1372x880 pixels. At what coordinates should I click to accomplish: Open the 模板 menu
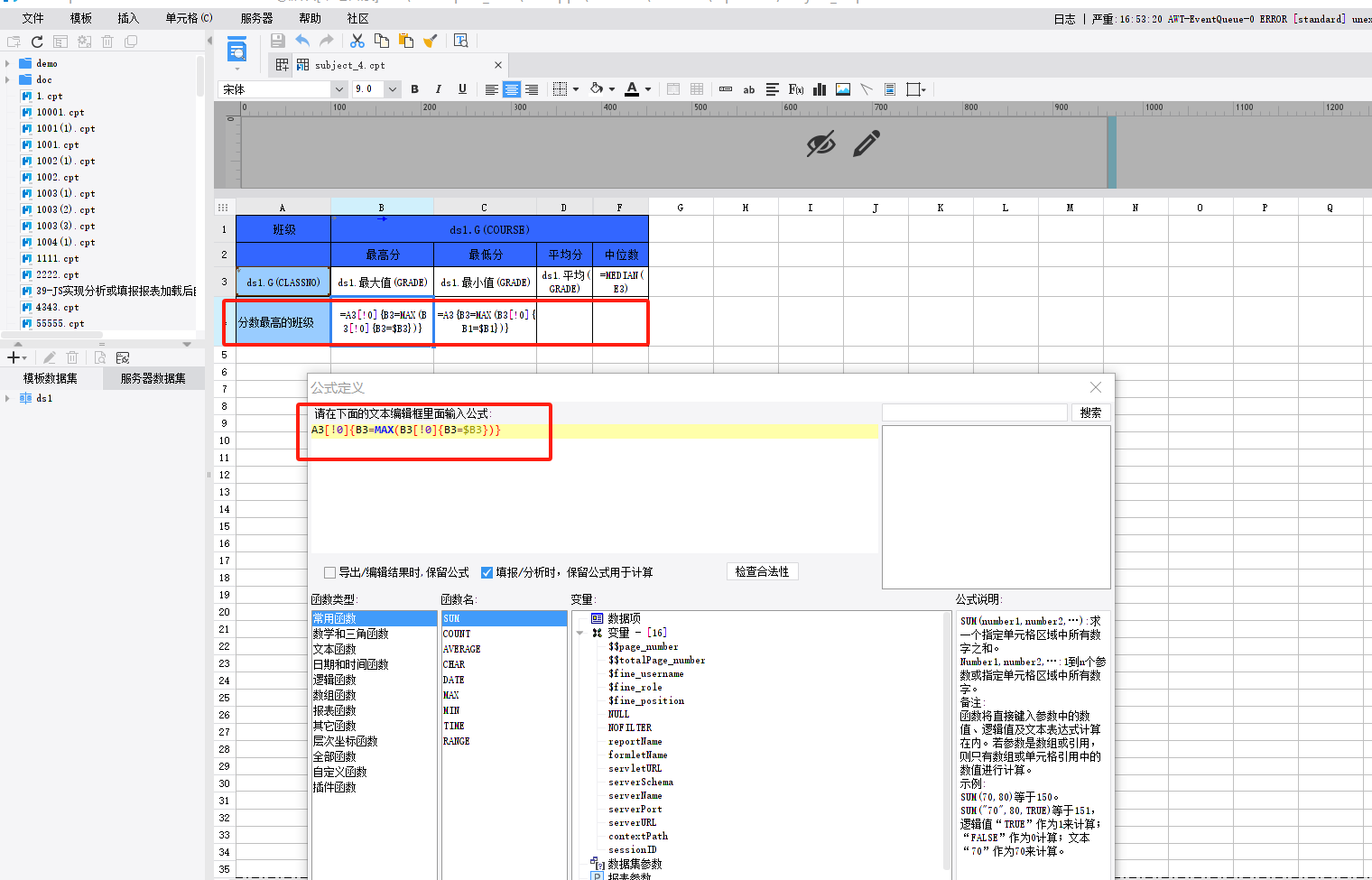tap(81, 18)
